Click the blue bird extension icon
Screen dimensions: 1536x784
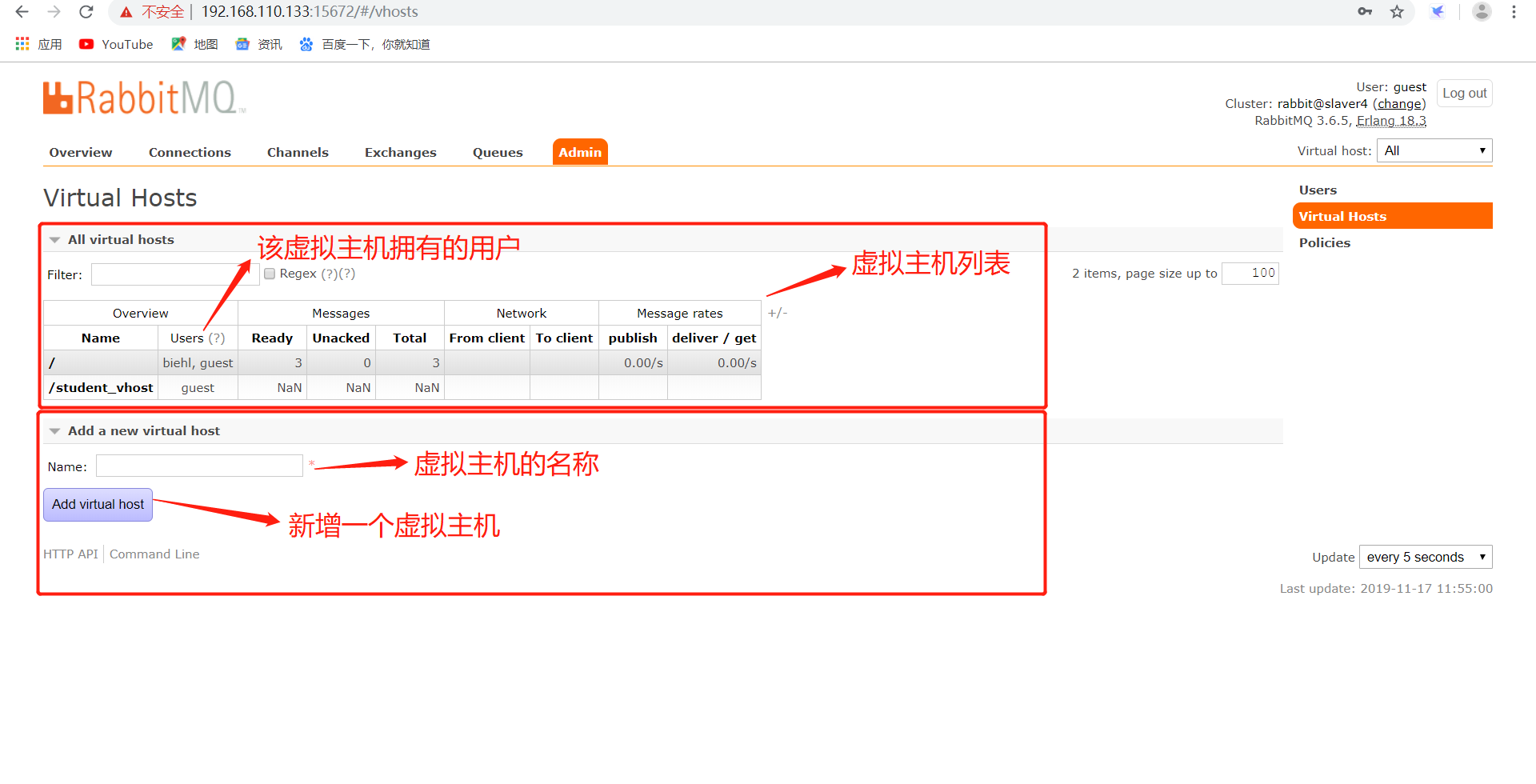pyautogui.click(x=1438, y=12)
